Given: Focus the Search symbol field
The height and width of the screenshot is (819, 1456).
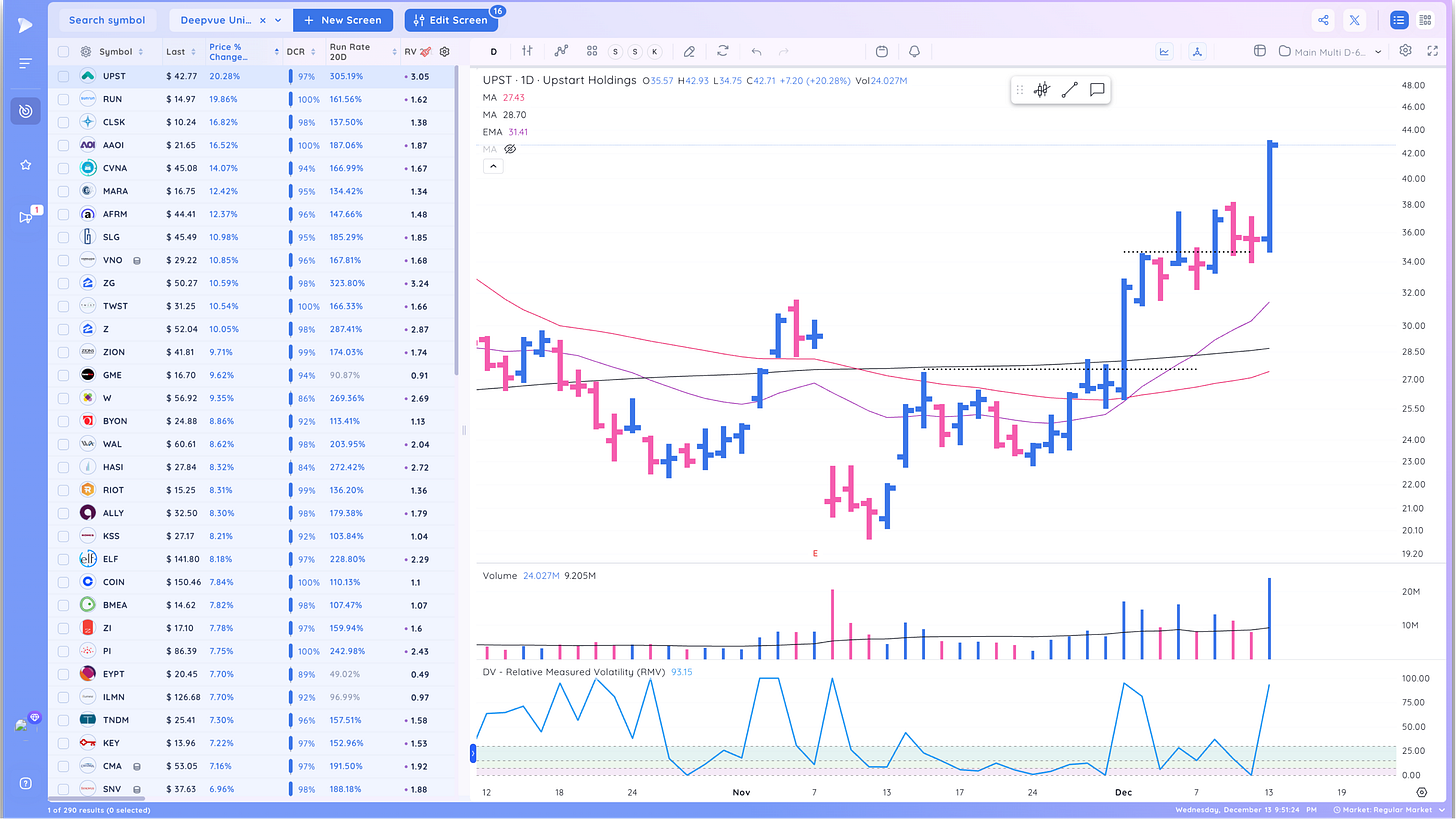Looking at the screenshot, I should click(107, 20).
